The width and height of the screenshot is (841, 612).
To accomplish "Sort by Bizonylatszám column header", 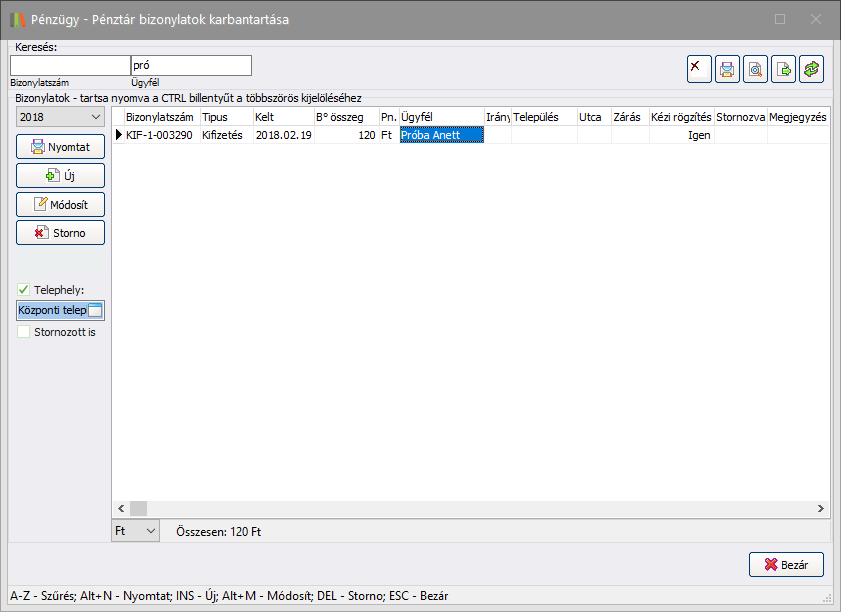I will pyautogui.click(x=159, y=117).
